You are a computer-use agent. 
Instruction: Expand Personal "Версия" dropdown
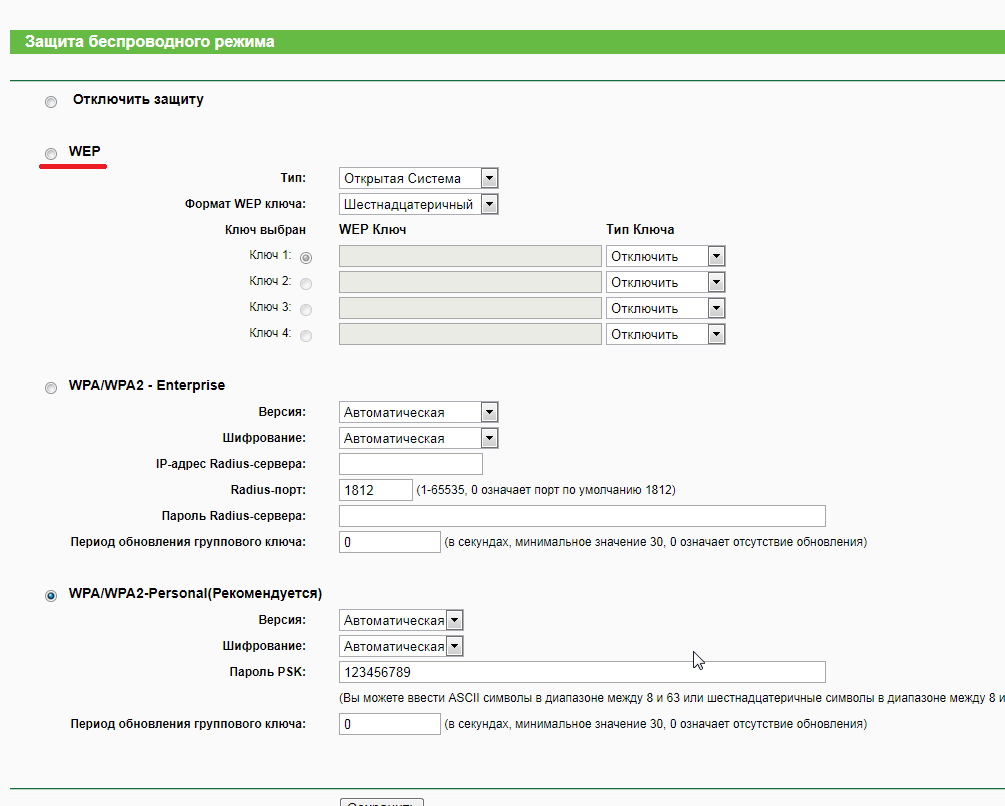(401, 620)
